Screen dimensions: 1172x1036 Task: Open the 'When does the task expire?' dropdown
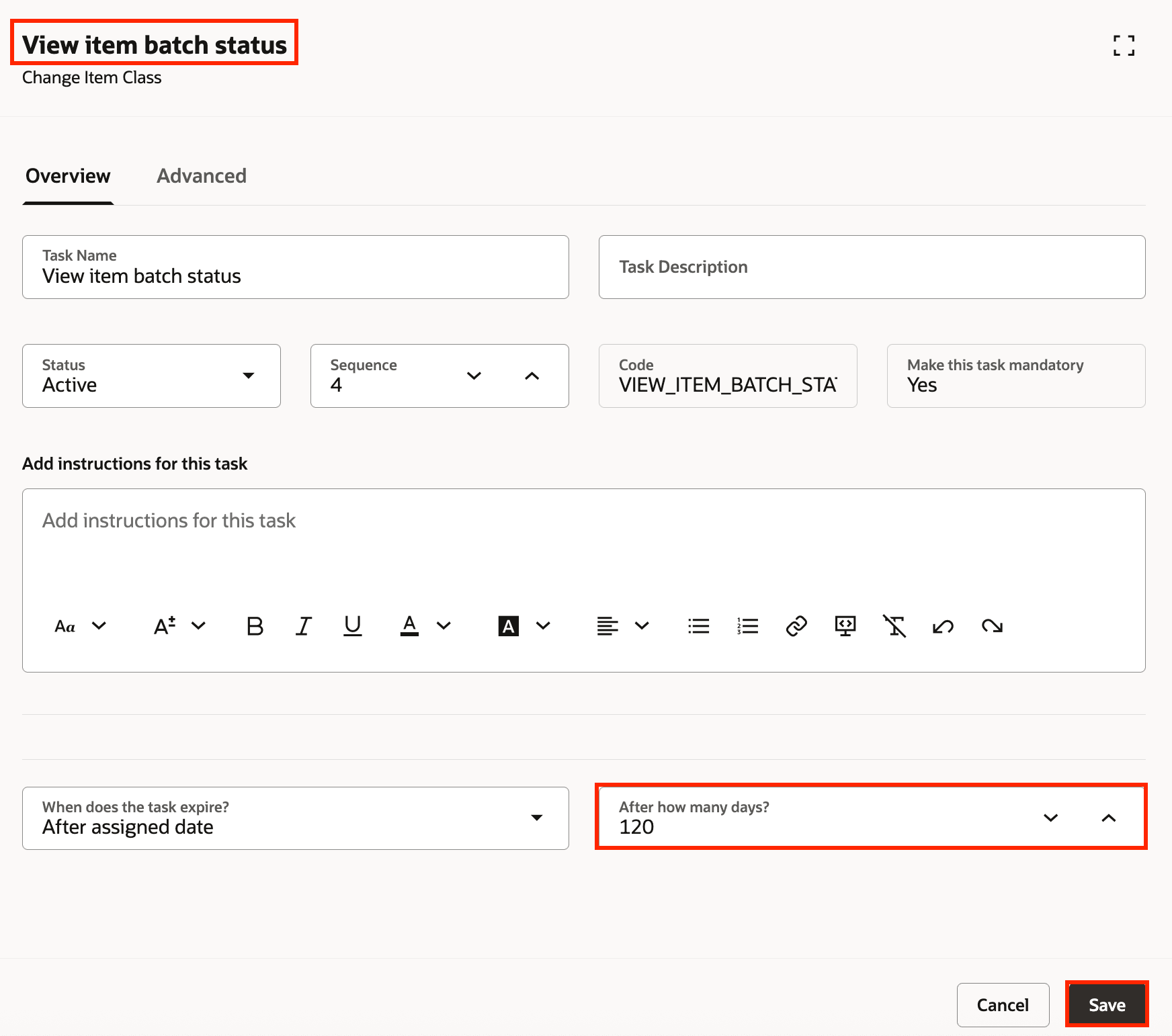(x=537, y=818)
